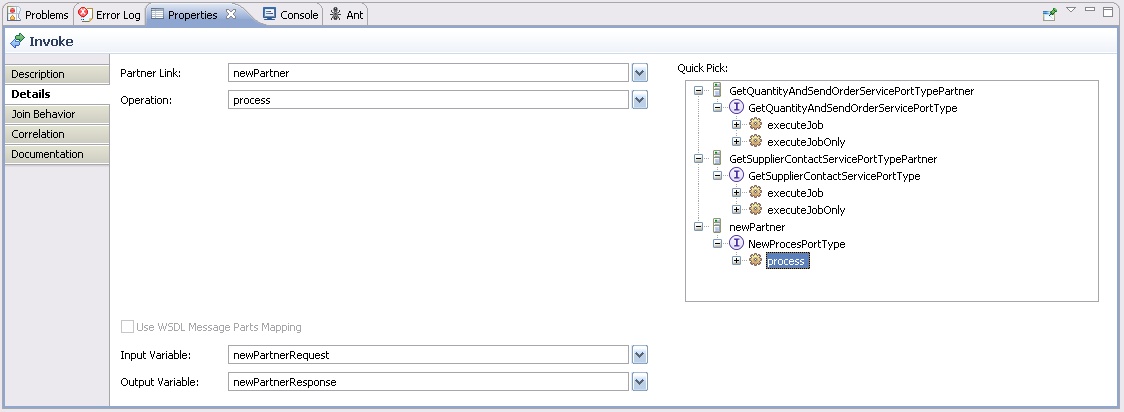Open the Output Variable dropdown arrow
Screen dimensions: 1124x412
[640, 382]
